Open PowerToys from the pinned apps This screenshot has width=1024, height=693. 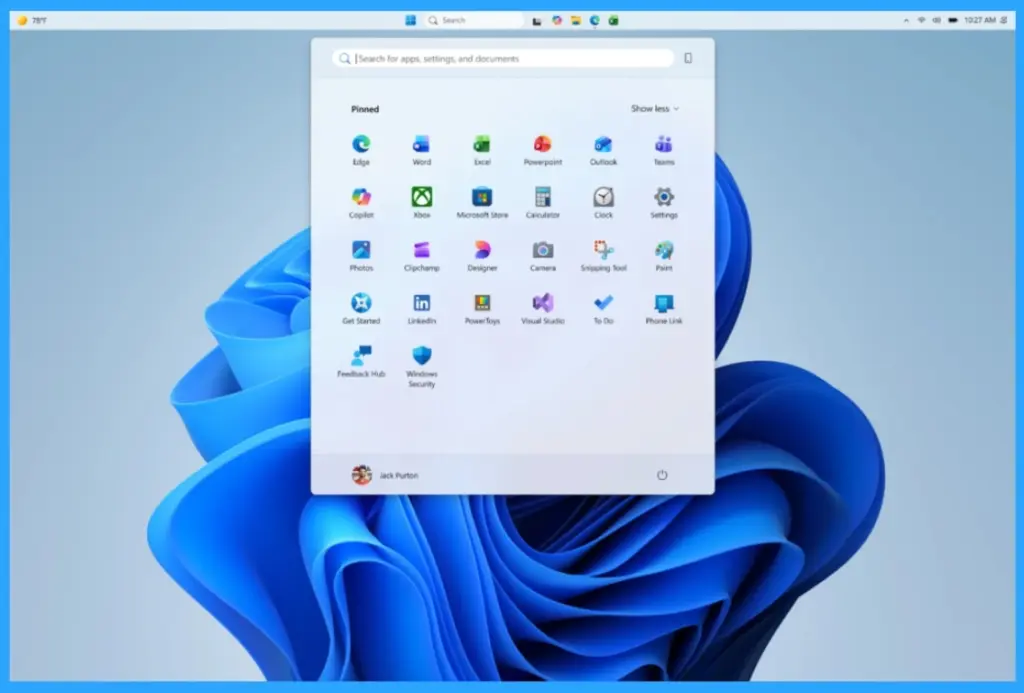(482, 308)
